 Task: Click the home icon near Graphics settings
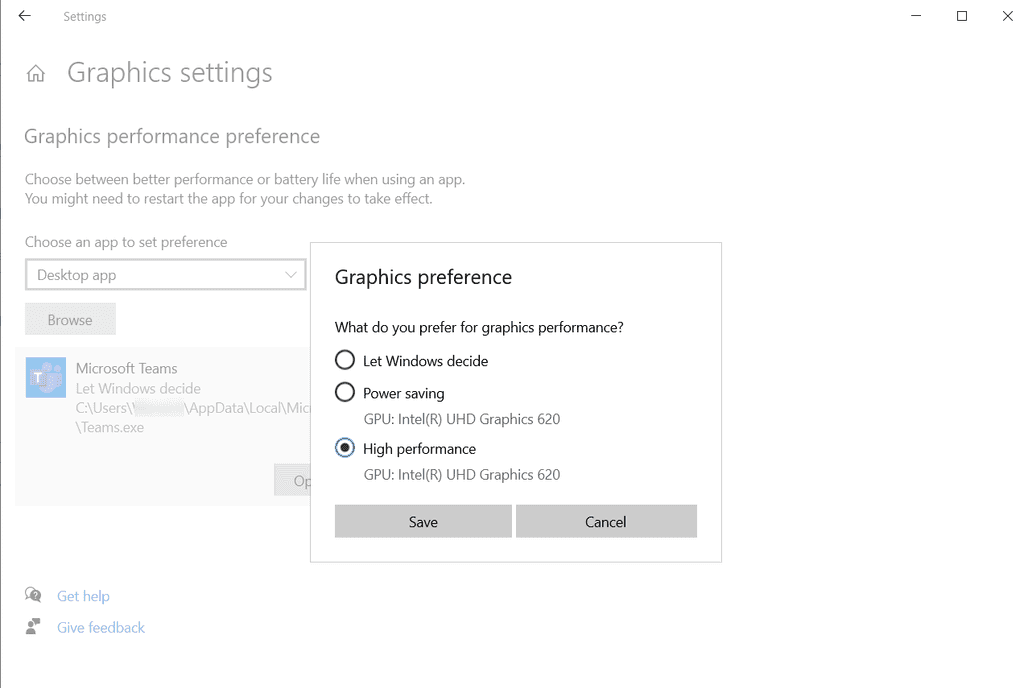[x=35, y=72]
